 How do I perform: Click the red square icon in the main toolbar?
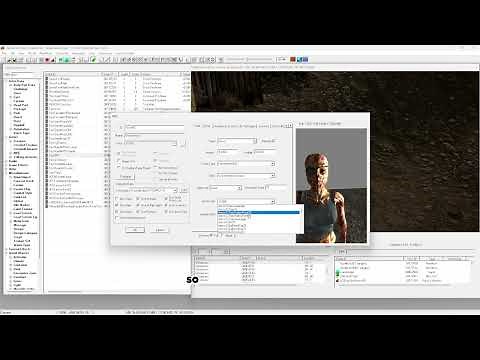(293, 59)
